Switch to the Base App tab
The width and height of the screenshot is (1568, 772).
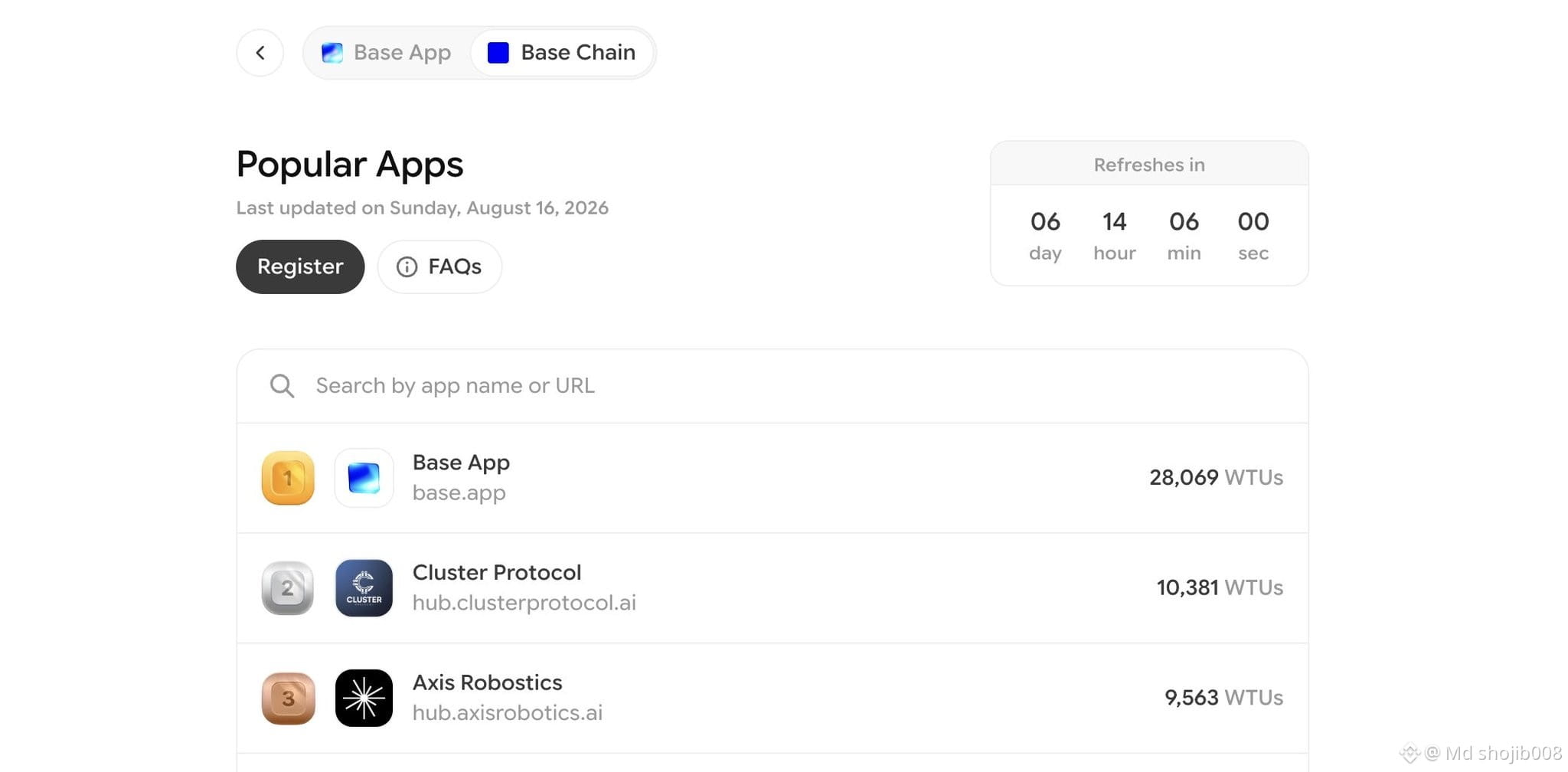click(x=387, y=53)
